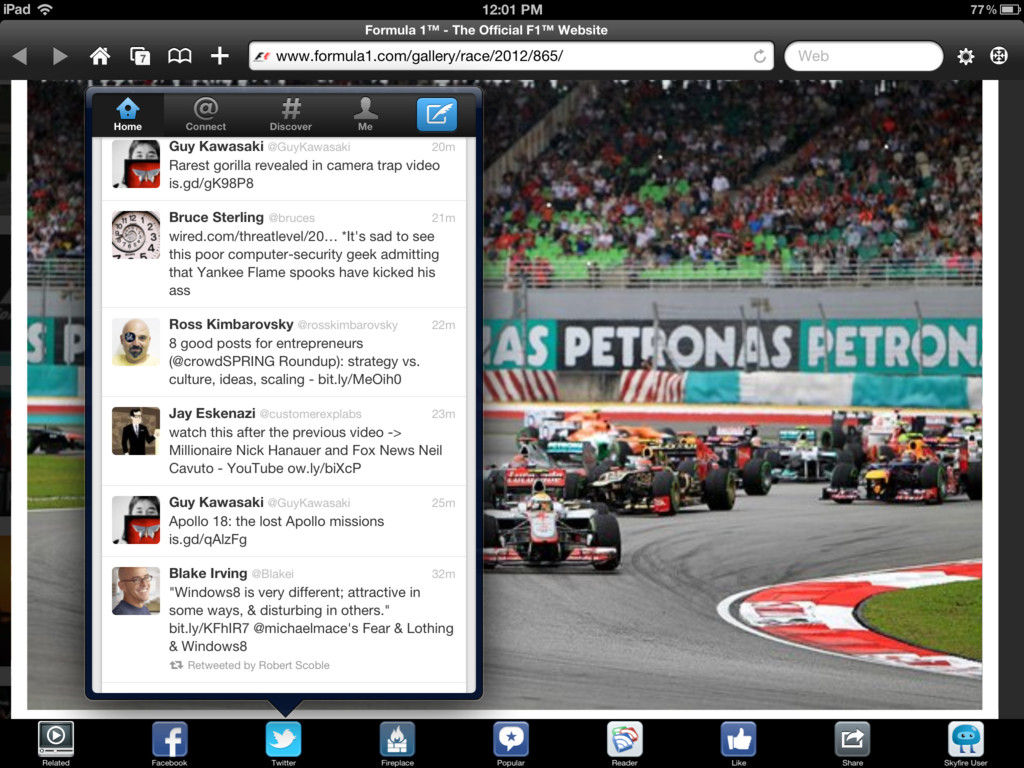Screen dimensions: 1024x768
Task: Select the @Blakei handle
Action: click(272, 574)
